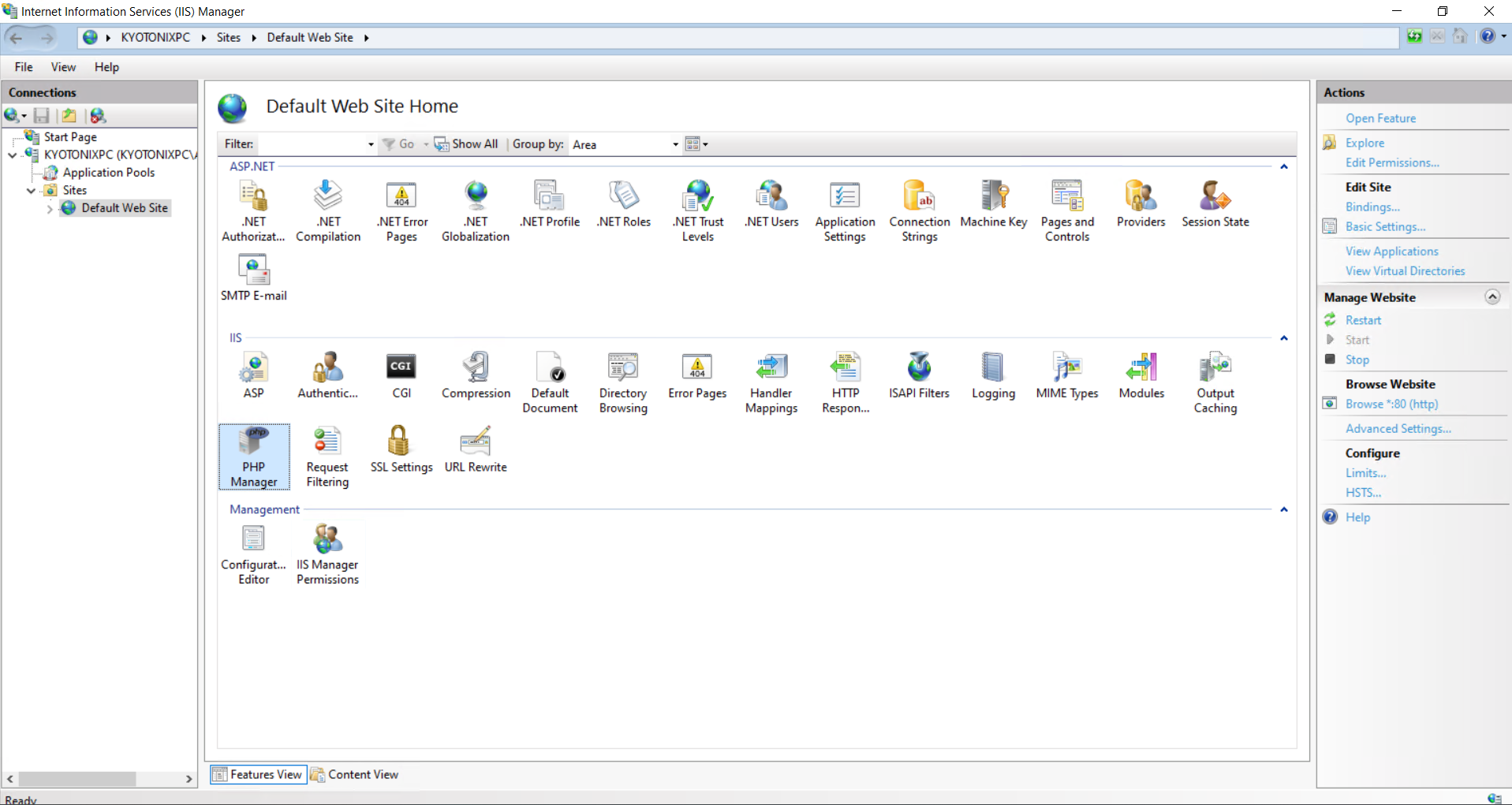Open Logging feature

click(x=994, y=375)
